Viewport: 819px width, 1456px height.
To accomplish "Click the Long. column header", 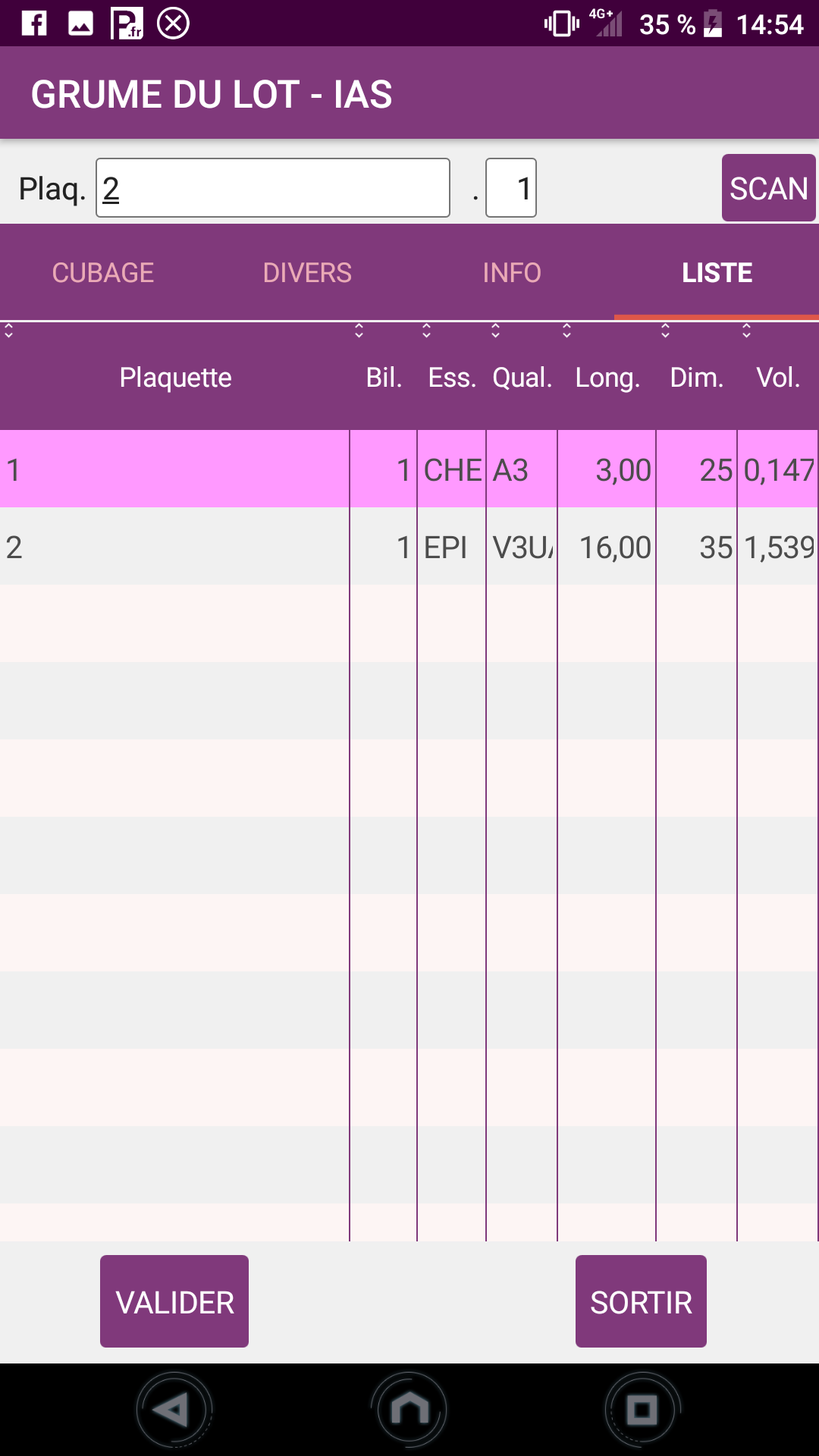I will 607,378.
